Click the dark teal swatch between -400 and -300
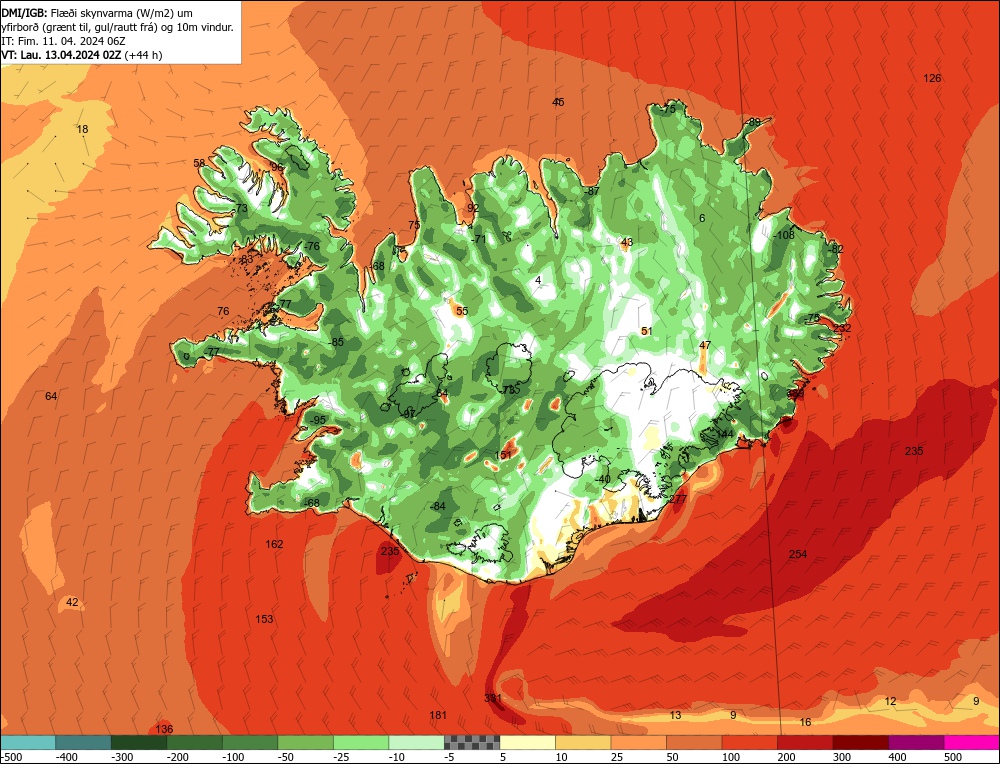The image size is (1000, 764). (x=83, y=742)
